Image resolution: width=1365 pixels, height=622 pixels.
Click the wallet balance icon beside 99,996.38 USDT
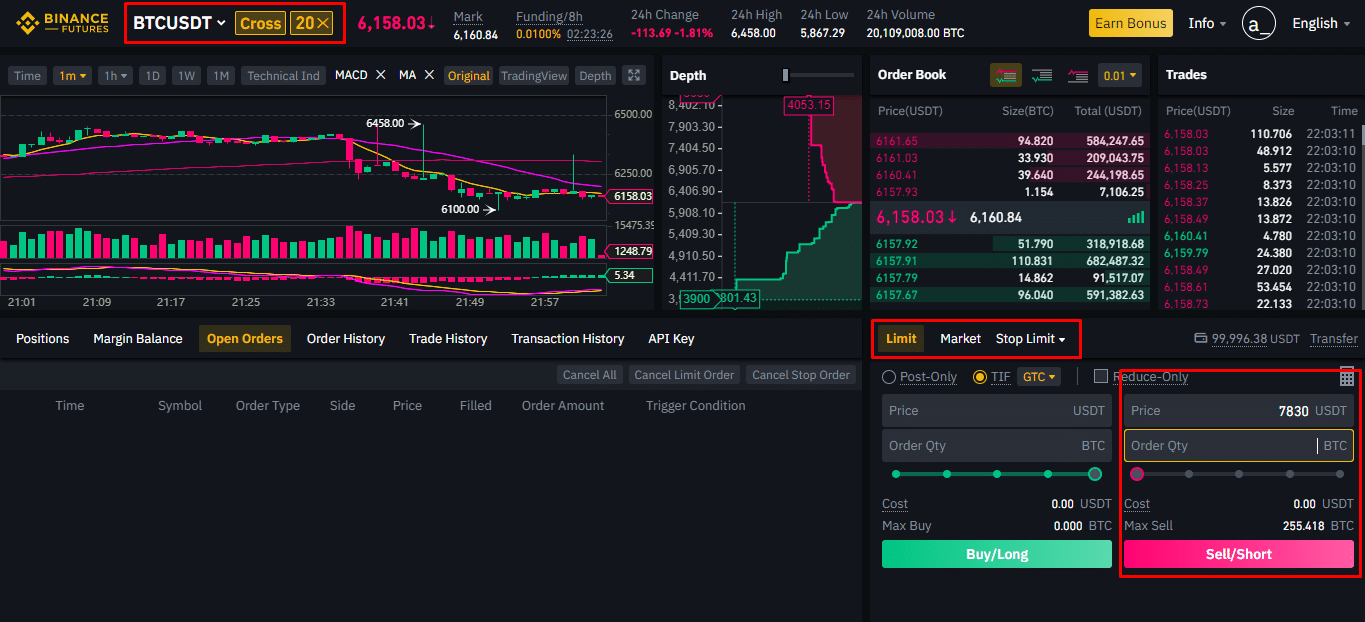tap(1200, 339)
